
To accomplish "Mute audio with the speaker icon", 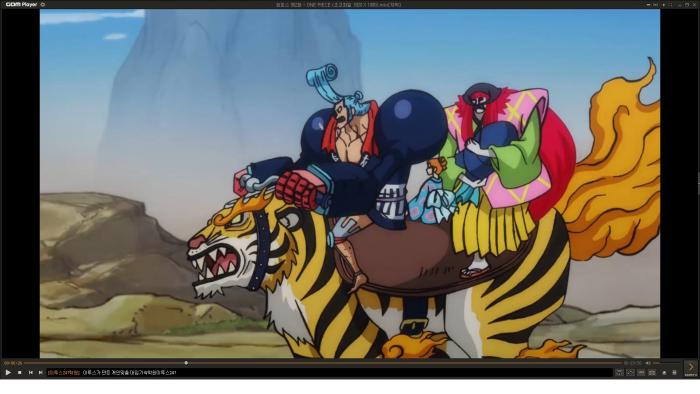I will coord(648,363).
